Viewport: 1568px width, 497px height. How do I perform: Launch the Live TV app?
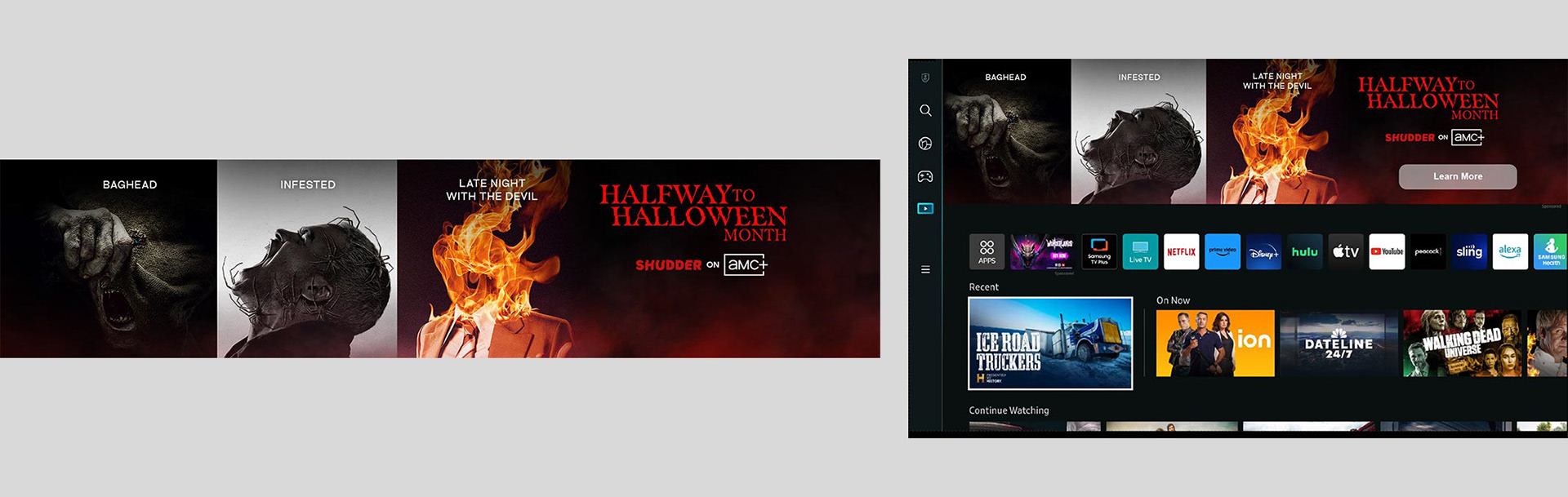click(x=1140, y=251)
